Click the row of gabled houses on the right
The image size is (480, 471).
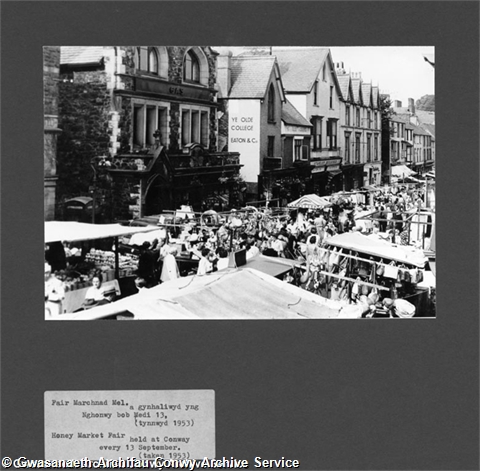(360, 127)
